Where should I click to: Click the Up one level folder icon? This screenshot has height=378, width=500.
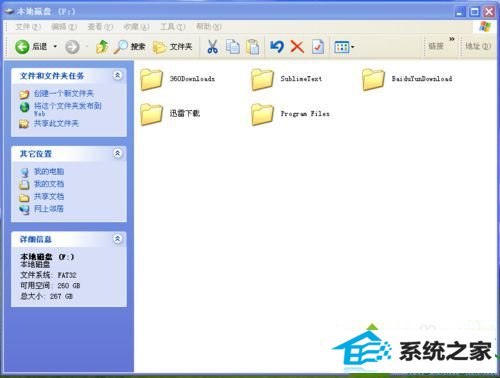[x=102, y=47]
